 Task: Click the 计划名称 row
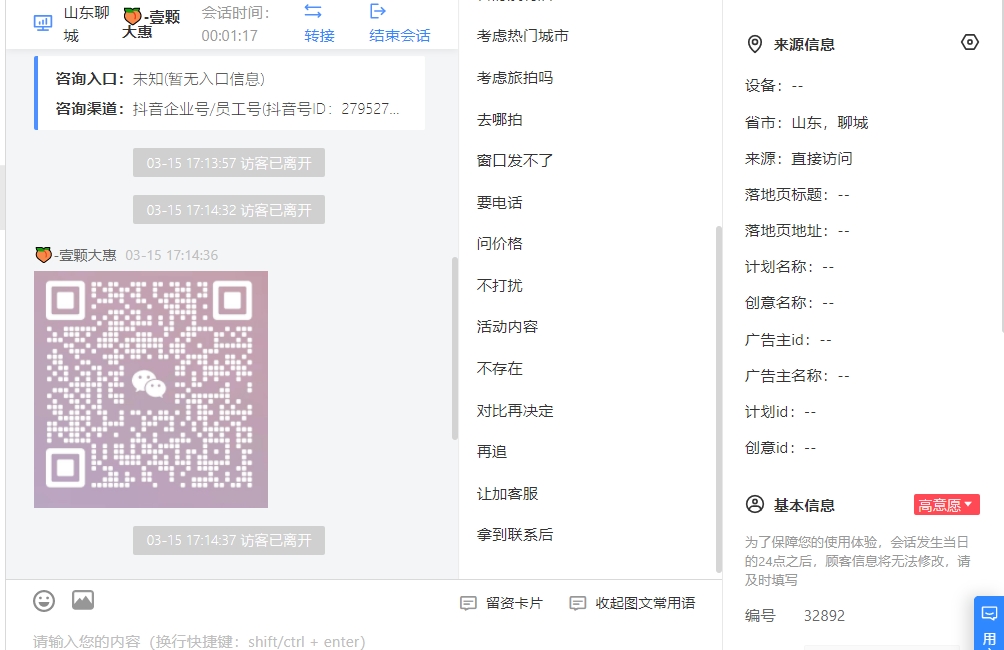pos(789,266)
